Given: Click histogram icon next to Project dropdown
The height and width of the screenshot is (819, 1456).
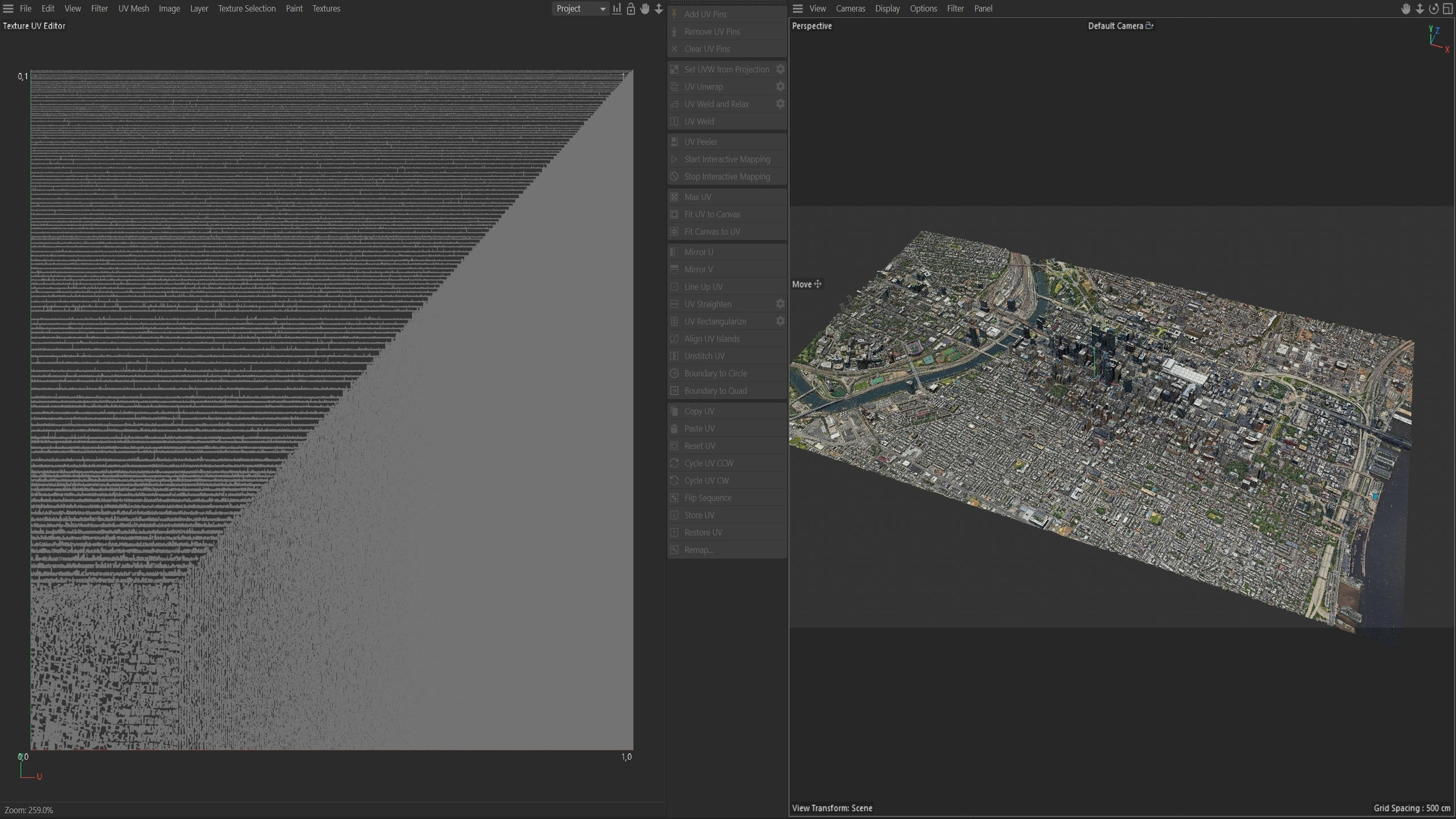Looking at the screenshot, I should pos(617,9).
